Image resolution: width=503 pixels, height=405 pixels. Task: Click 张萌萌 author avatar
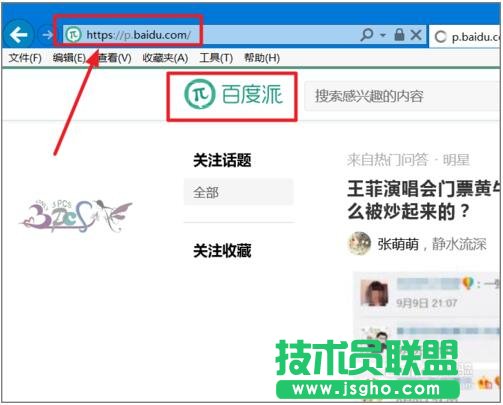pos(359,244)
